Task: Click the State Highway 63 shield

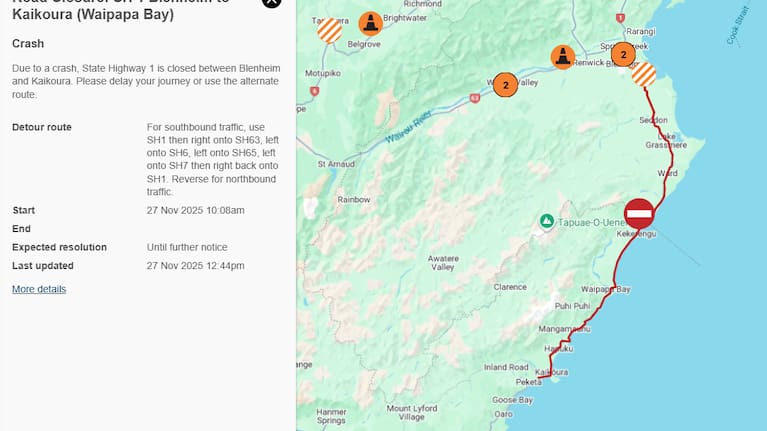Action: point(474,98)
